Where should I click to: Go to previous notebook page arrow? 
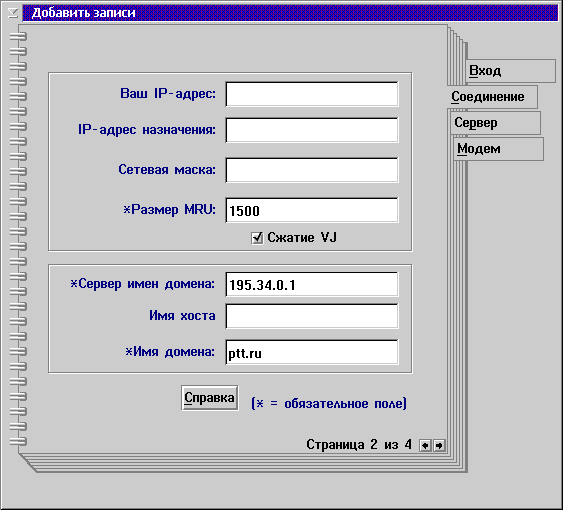click(x=425, y=446)
